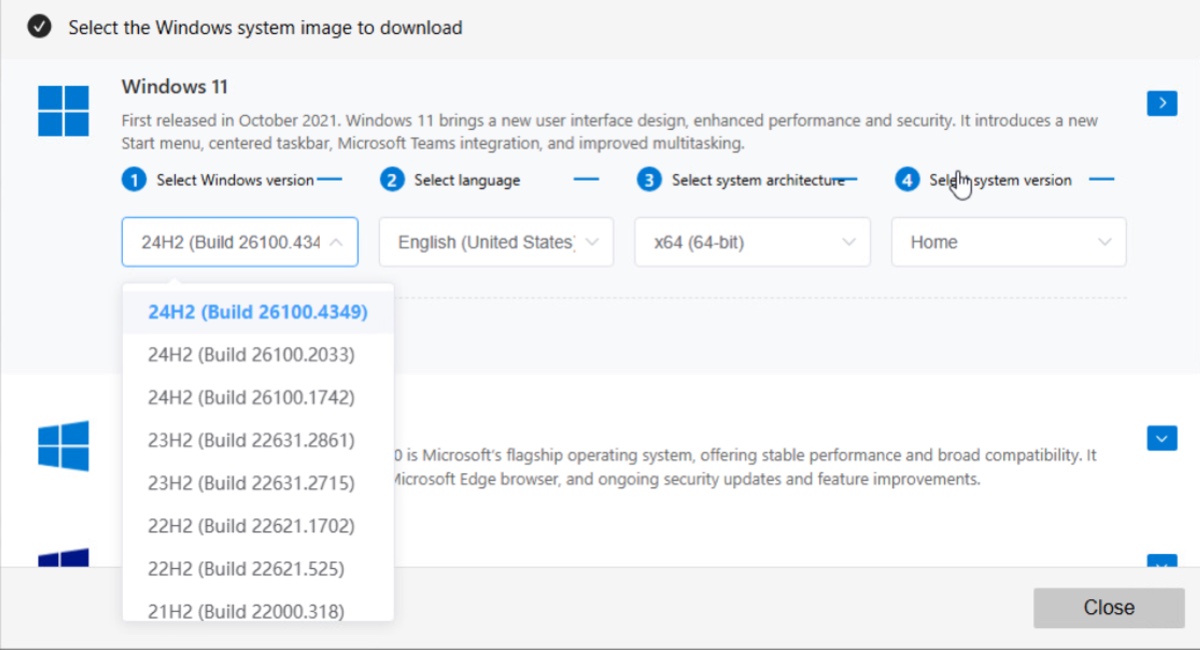
Task: Click the Windows 10 logo icon
Action: 63,445
